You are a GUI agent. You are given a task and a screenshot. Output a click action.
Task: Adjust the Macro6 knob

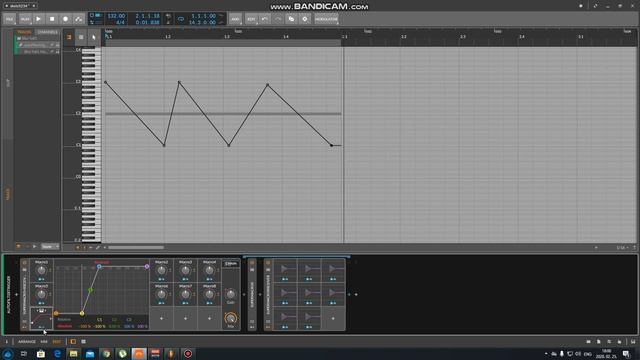click(161, 294)
